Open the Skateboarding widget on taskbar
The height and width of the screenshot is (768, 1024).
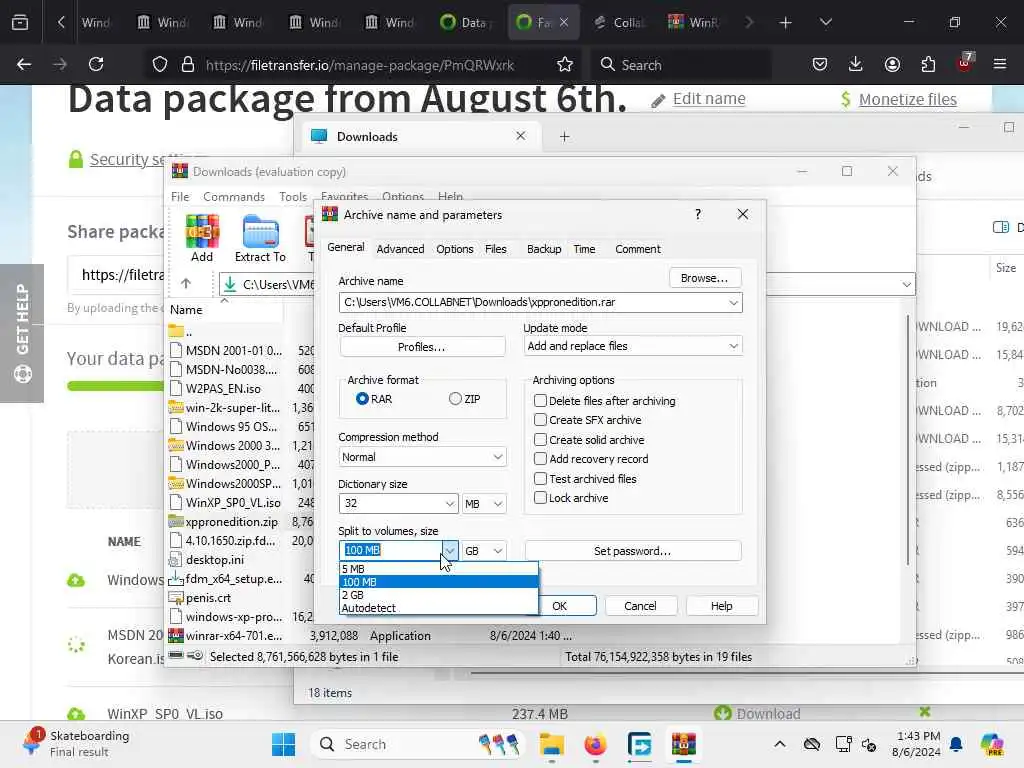(76, 743)
